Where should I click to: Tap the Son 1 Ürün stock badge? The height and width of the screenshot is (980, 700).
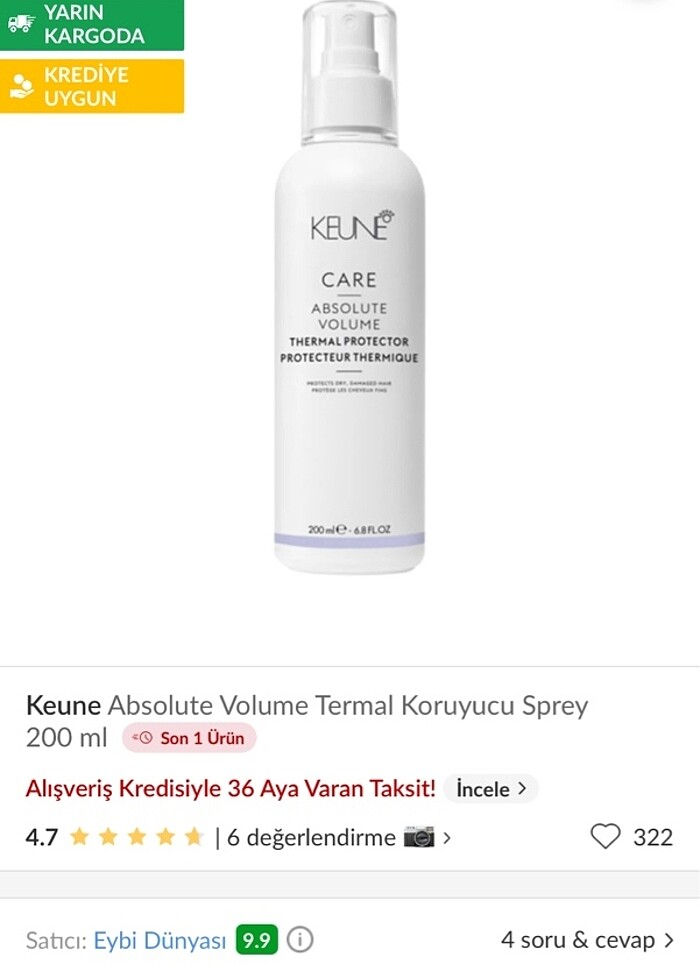pyautogui.click(x=189, y=738)
